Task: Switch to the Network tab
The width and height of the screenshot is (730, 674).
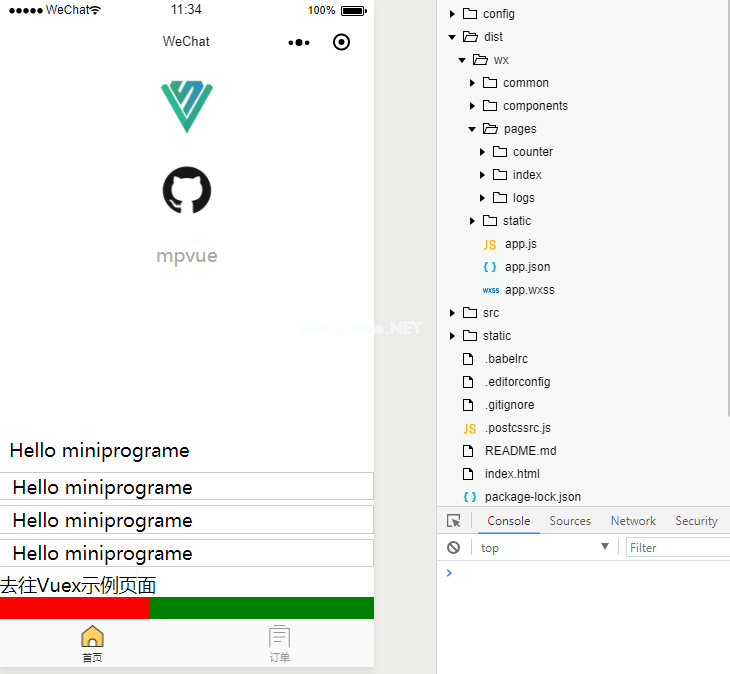Action: point(633,521)
